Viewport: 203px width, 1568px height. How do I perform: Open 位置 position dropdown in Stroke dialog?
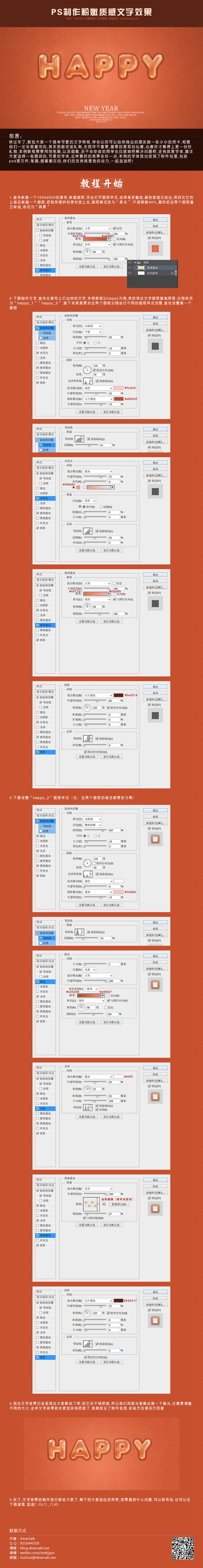coord(90,970)
